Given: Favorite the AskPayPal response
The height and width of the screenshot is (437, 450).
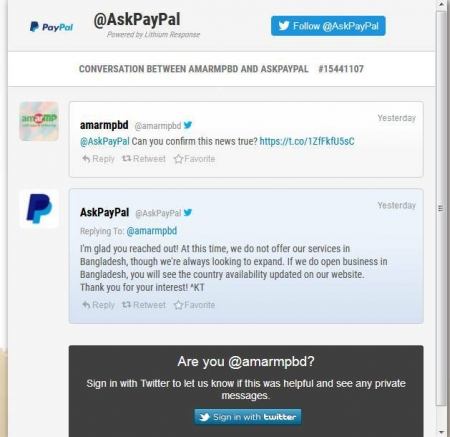Looking at the screenshot, I should click(x=194, y=305).
